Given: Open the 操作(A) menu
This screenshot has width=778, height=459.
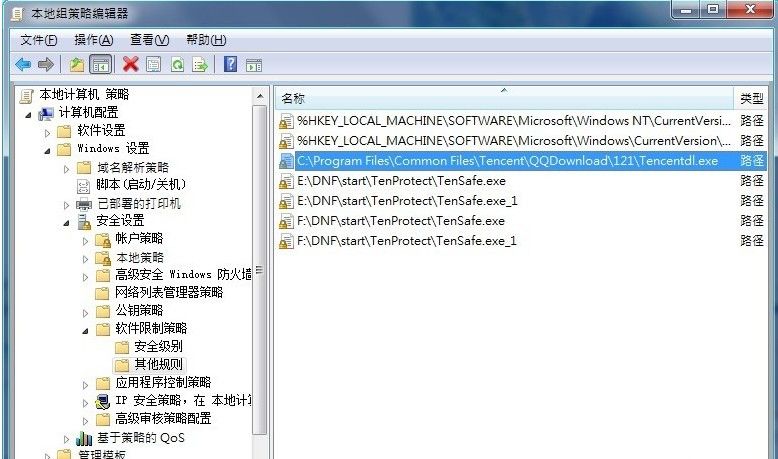Looking at the screenshot, I should pos(93,40).
